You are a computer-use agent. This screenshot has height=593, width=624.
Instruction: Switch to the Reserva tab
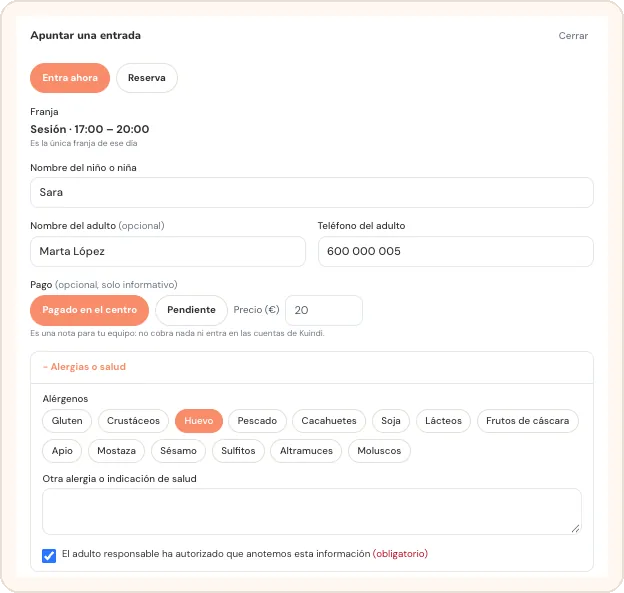tap(146, 78)
